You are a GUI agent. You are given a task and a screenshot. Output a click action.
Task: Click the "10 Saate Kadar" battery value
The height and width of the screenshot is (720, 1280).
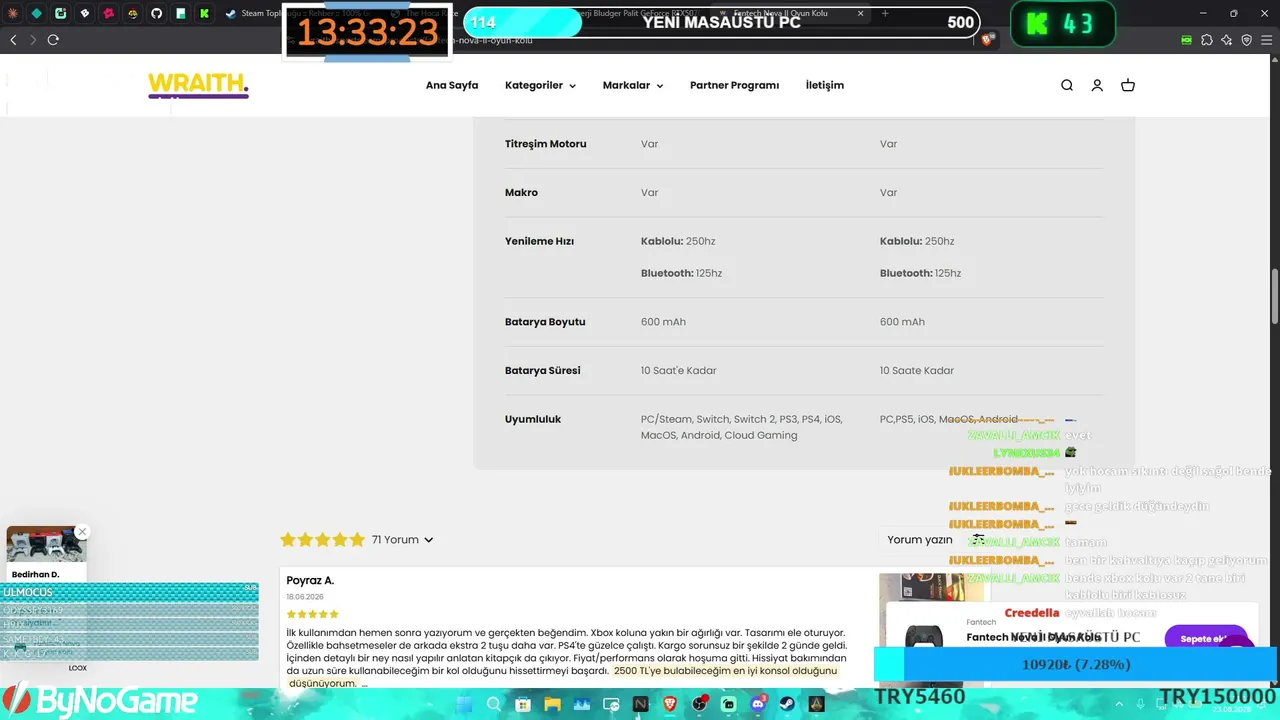pyautogui.click(x=917, y=371)
